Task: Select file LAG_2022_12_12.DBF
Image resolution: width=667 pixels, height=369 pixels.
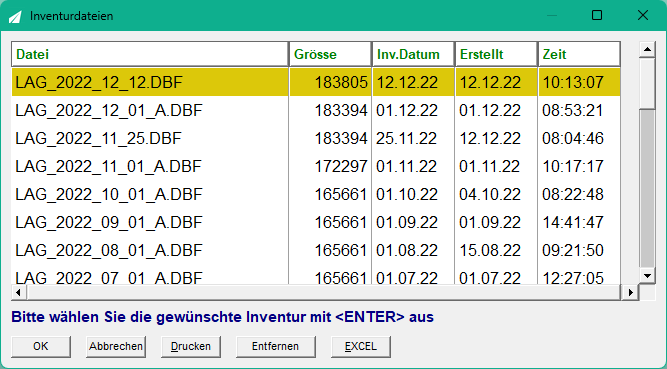Action: (x=99, y=82)
